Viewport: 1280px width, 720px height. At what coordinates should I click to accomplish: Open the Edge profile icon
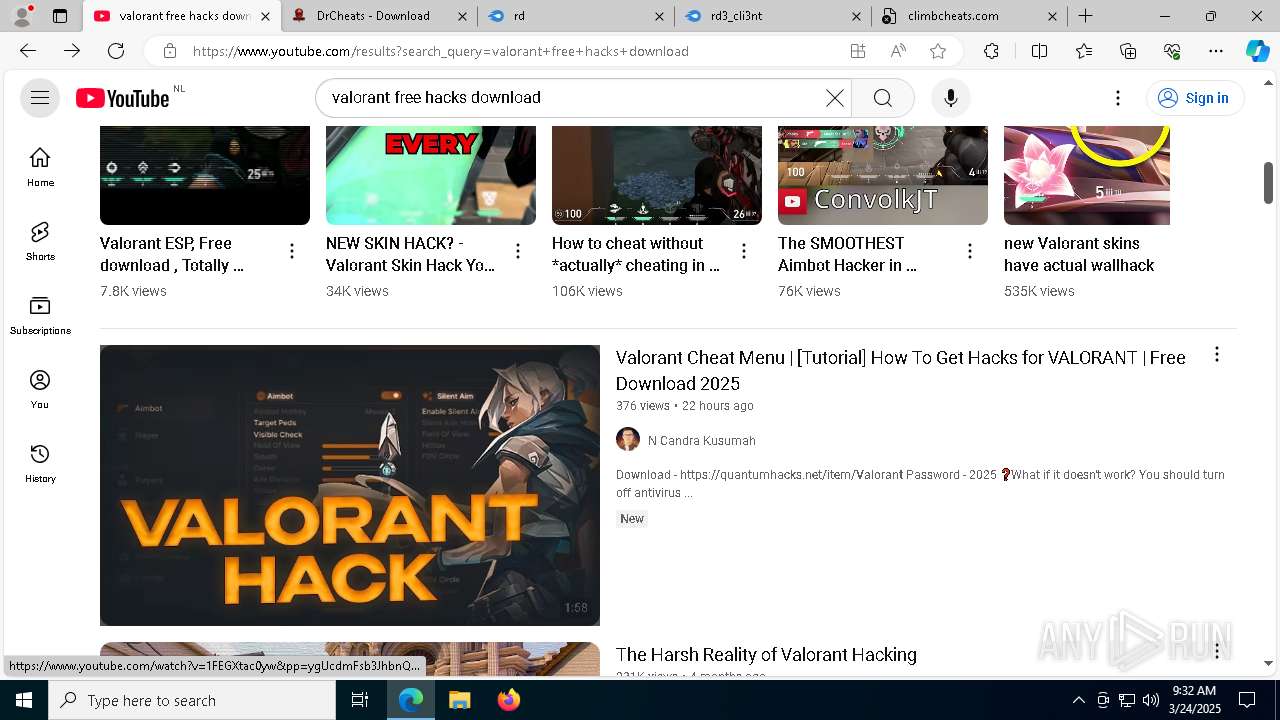[x=22, y=16]
